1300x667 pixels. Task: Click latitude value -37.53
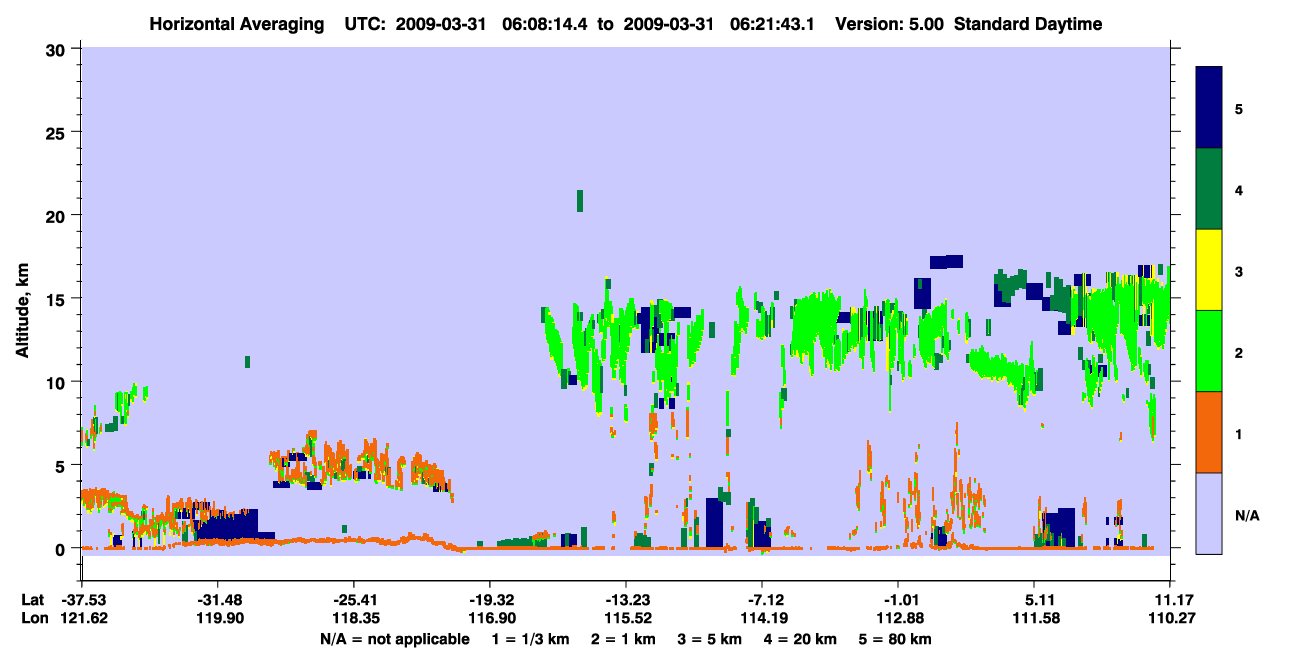coord(81,600)
